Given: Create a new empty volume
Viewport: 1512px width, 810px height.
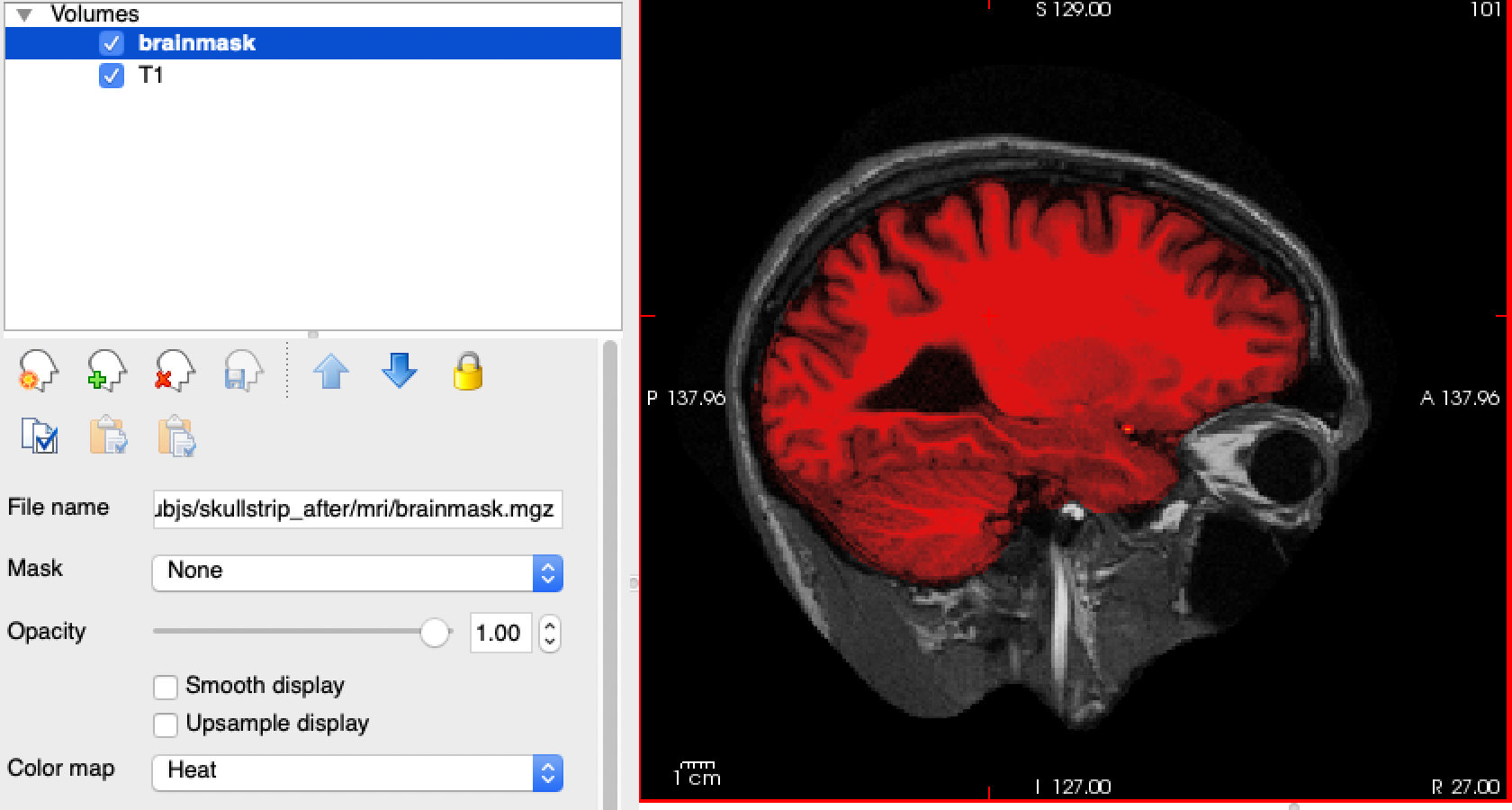Looking at the screenshot, I should click(x=36, y=372).
